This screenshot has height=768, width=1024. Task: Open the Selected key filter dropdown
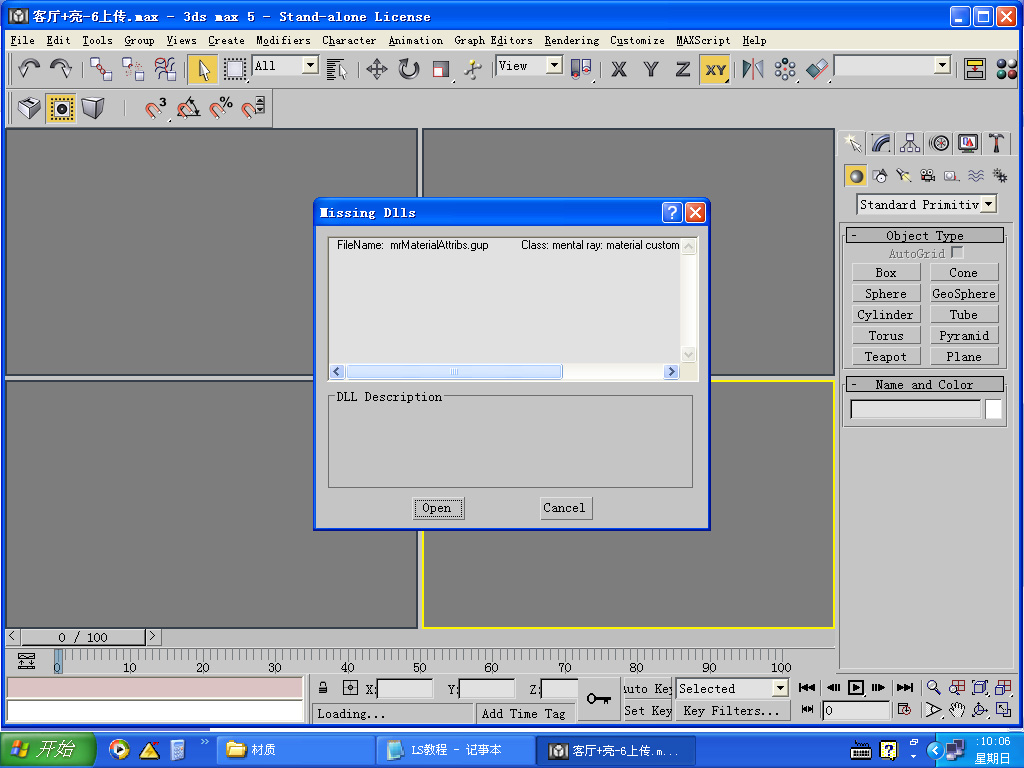(x=780, y=688)
